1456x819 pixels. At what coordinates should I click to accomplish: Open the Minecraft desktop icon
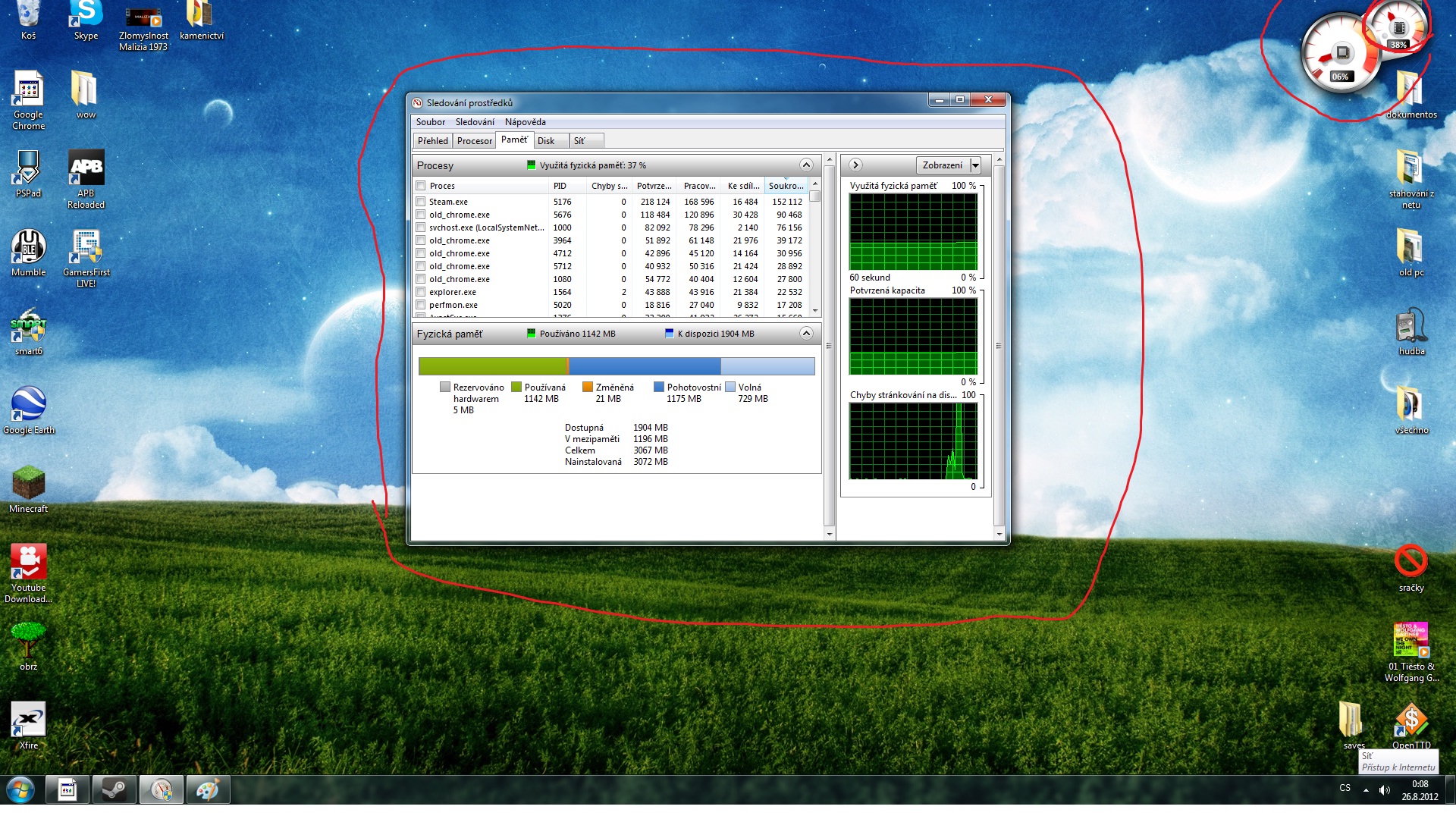pos(28,483)
